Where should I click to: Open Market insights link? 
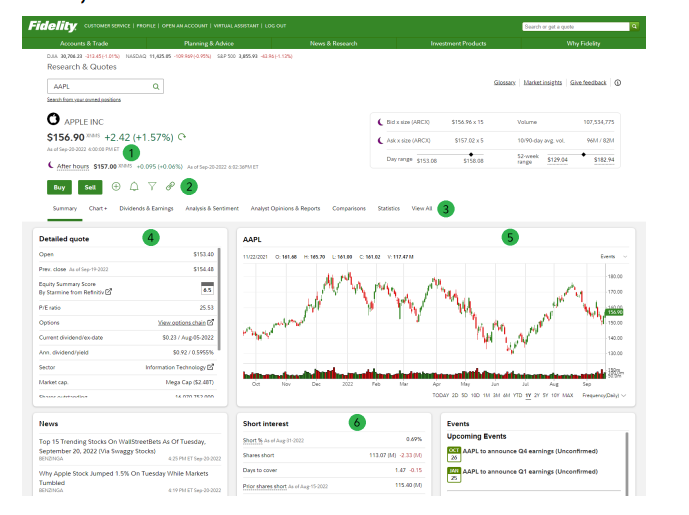click(543, 83)
